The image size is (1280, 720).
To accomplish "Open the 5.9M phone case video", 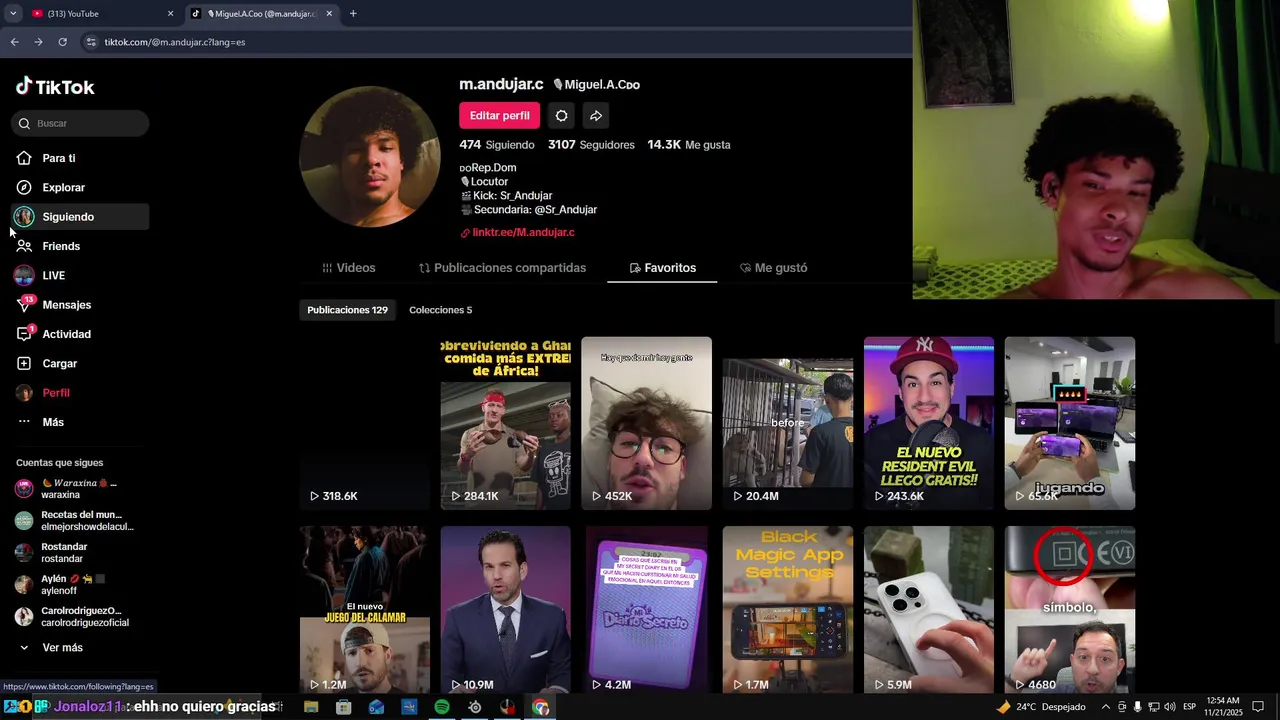I will pos(929,609).
